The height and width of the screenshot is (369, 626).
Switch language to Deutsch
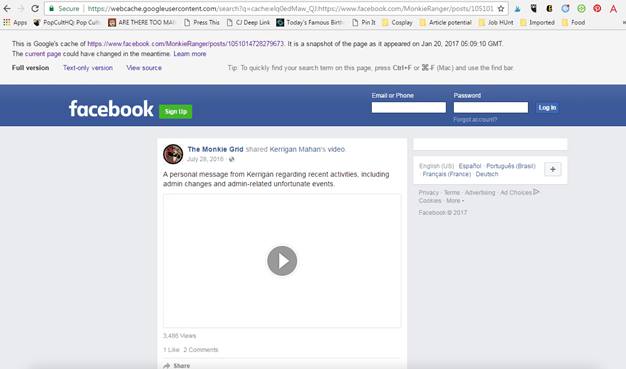487,174
